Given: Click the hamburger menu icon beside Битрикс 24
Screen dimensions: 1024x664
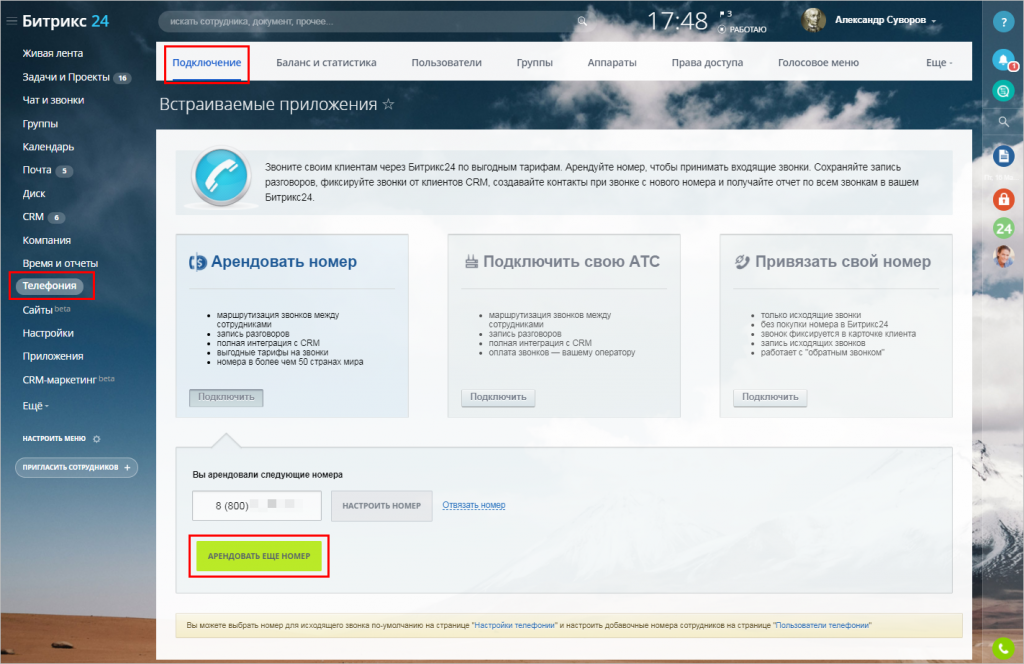Looking at the screenshot, I should (x=11, y=21).
